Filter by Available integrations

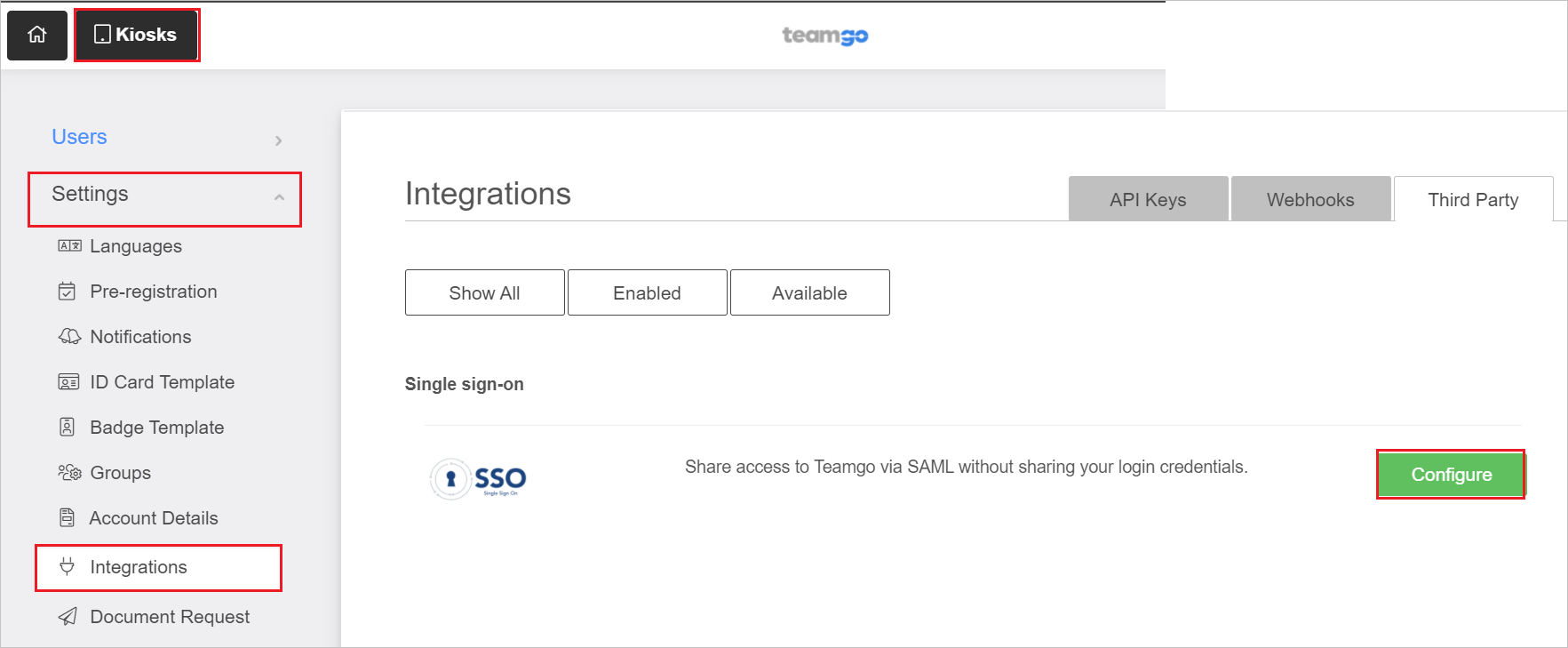pyautogui.click(x=809, y=292)
